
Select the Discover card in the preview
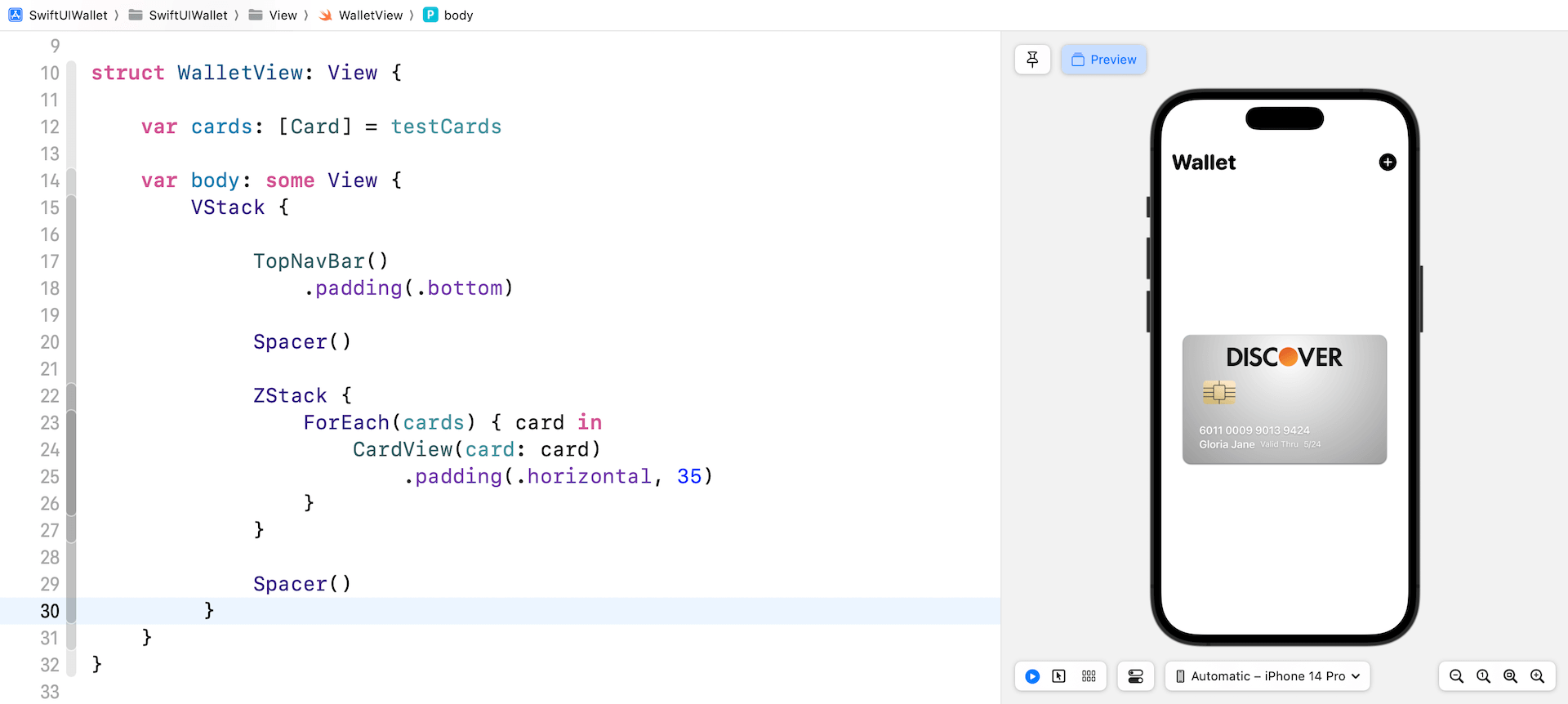[x=1285, y=399]
